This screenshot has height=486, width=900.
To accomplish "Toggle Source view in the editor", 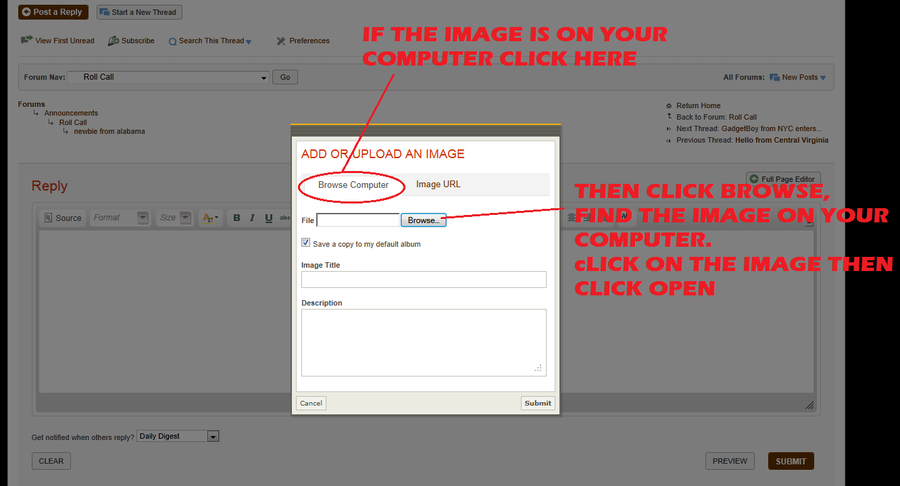I will click(x=62, y=218).
